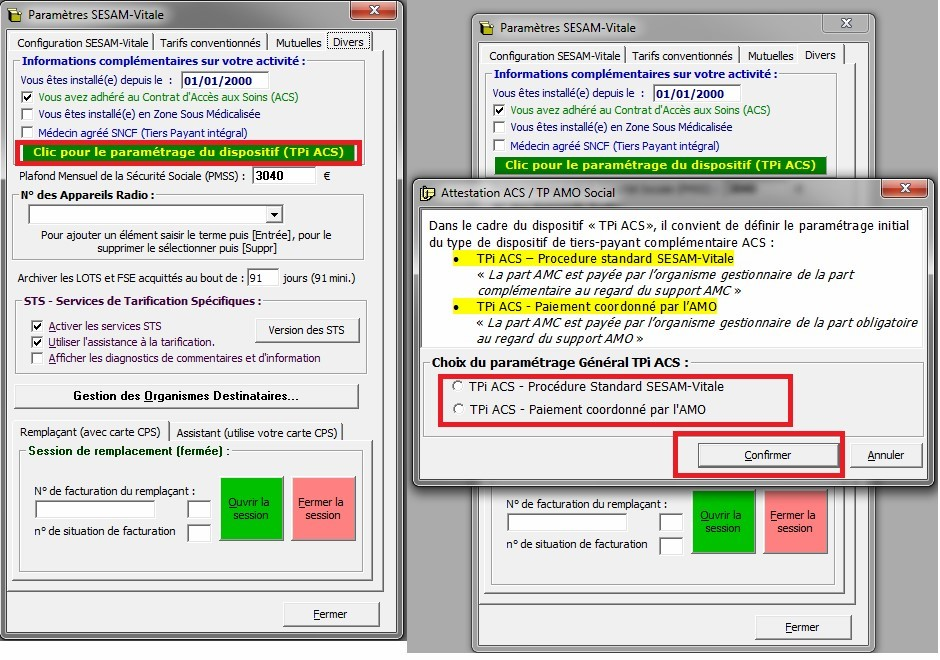
Task: Click Fermer button at bottom of right window
Action: pyautogui.click(x=803, y=627)
